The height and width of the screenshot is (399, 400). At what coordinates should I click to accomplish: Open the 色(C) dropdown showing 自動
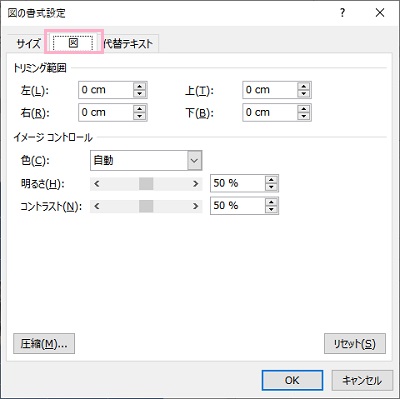click(x=146, y=161)
